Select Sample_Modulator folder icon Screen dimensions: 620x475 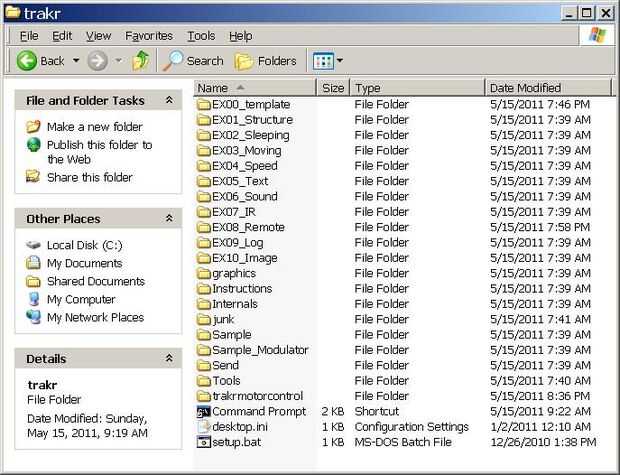pos(204,350)
